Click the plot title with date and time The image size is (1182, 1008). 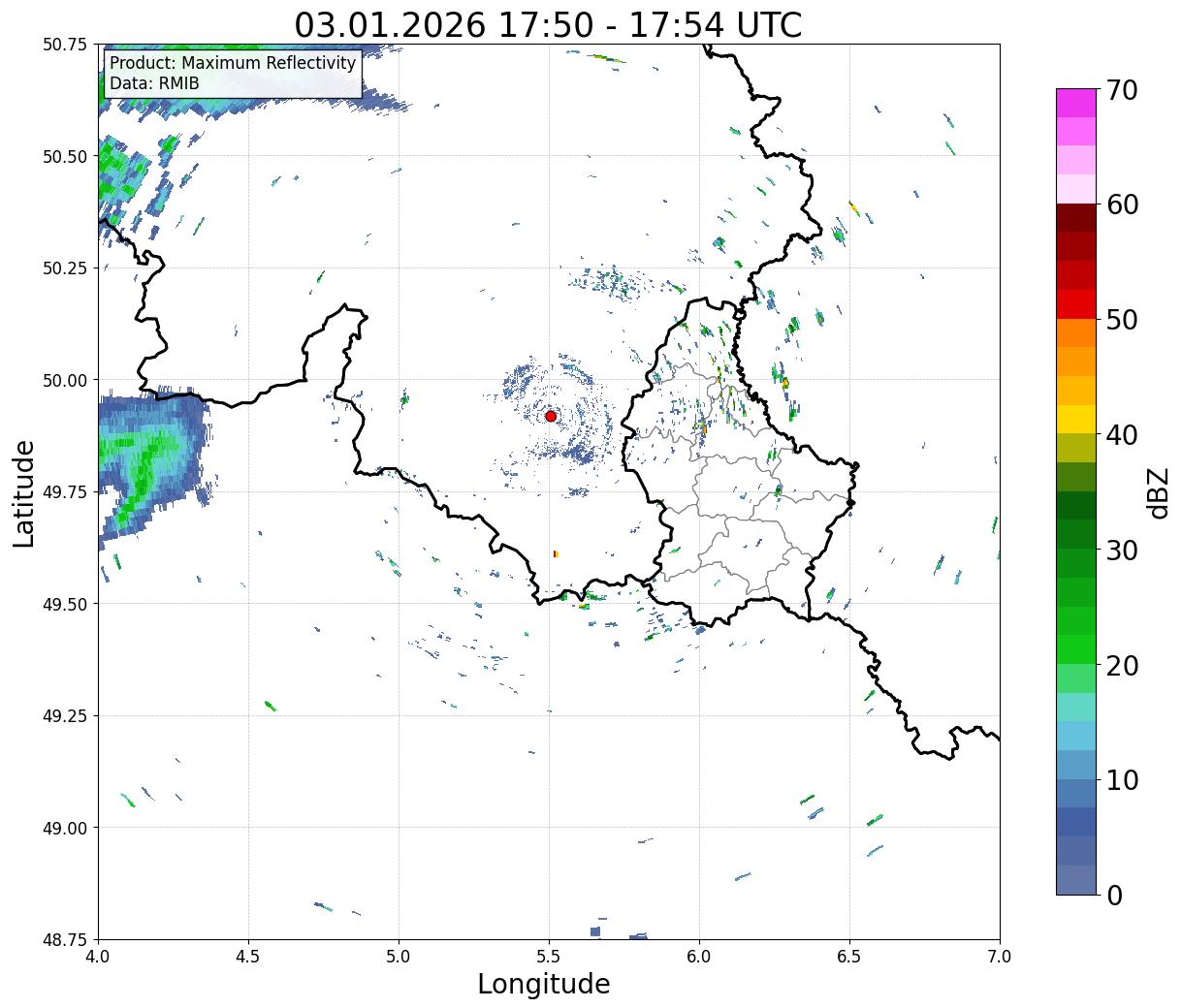pyautogui.click(x=549, y=25)
